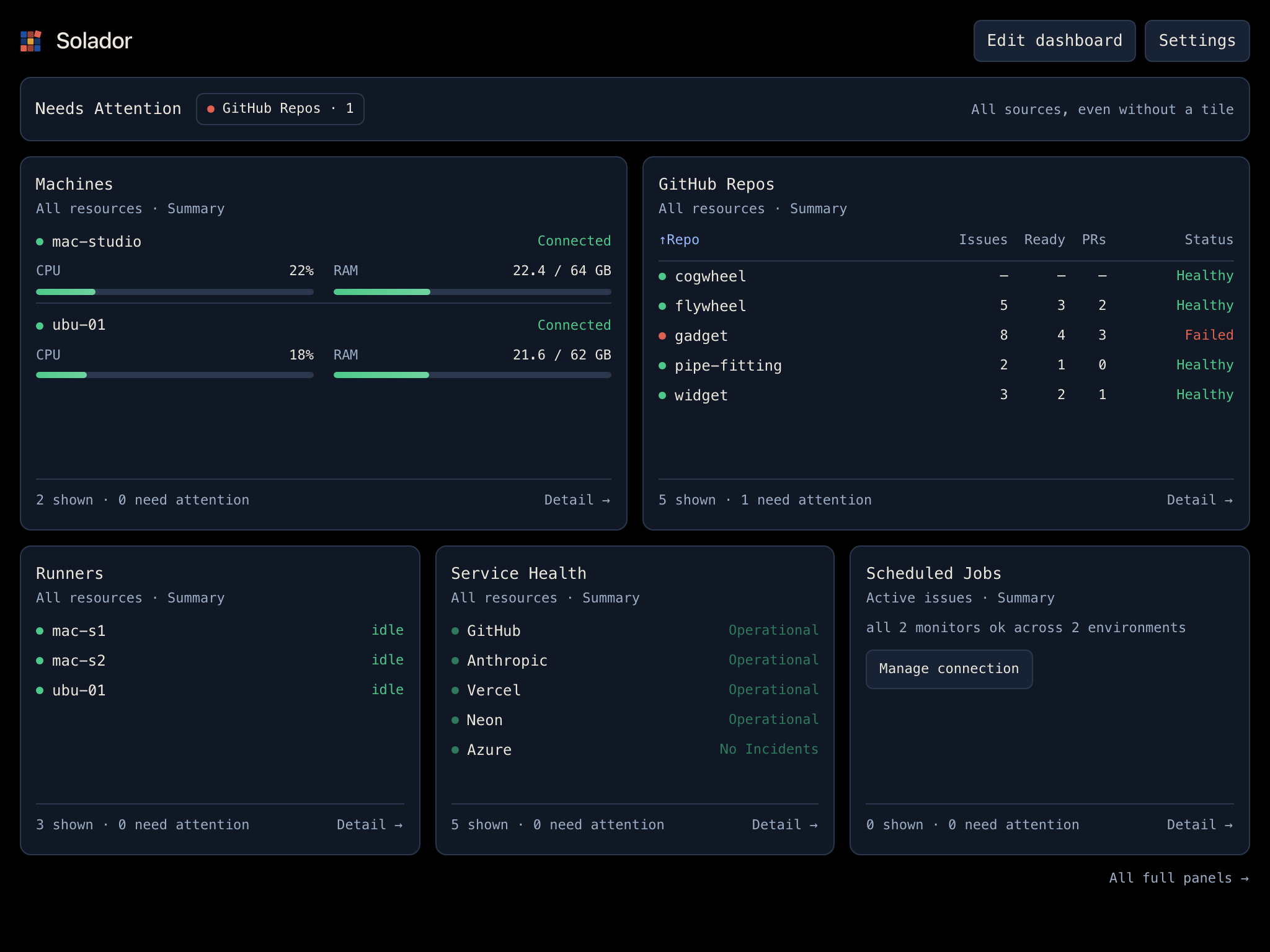This screenshot has width=1270, height=952.
Task: Click mac-studio Connected status
Action: point(574,241)
